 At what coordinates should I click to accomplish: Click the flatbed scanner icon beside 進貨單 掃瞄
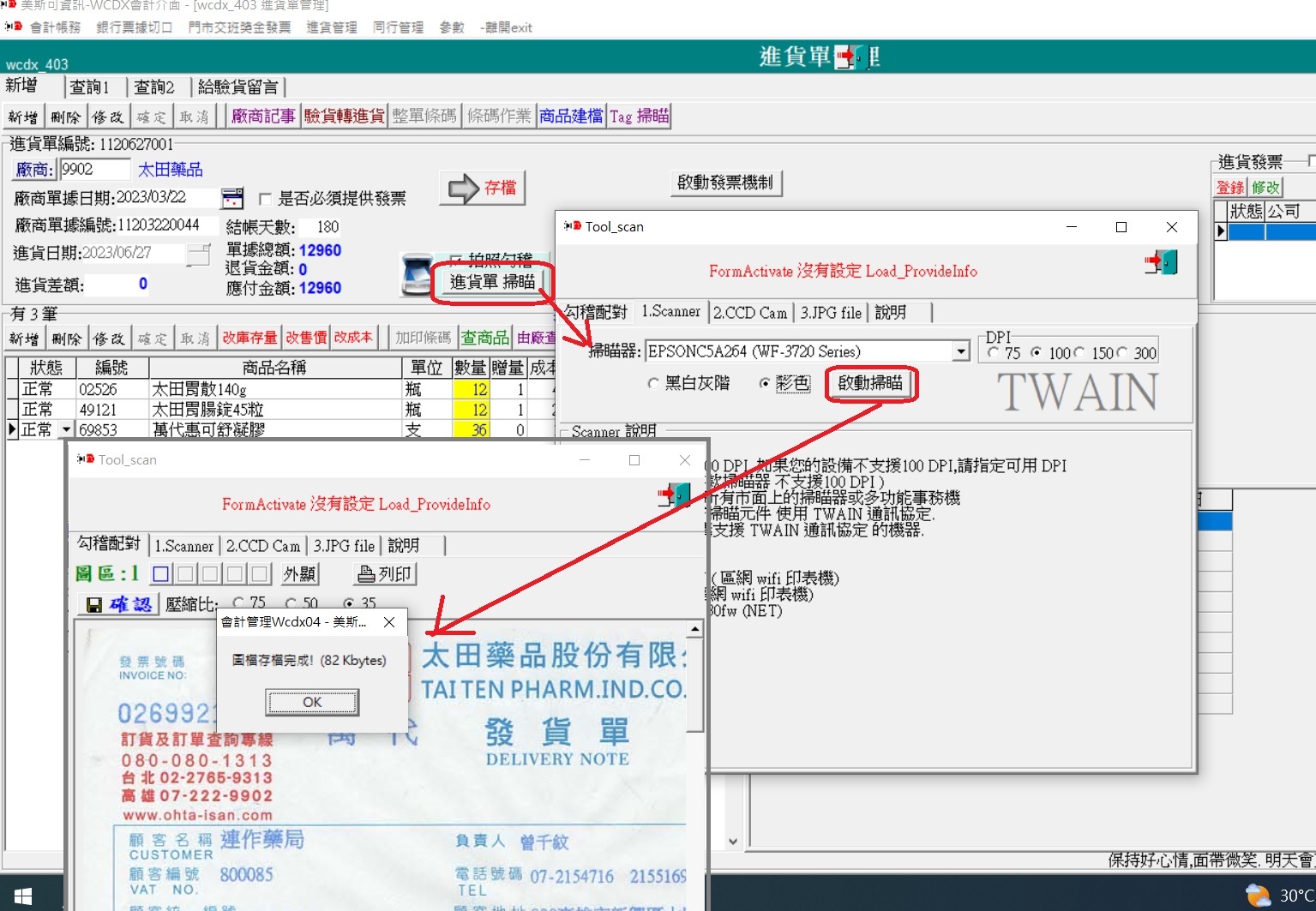tap(416, 275)
